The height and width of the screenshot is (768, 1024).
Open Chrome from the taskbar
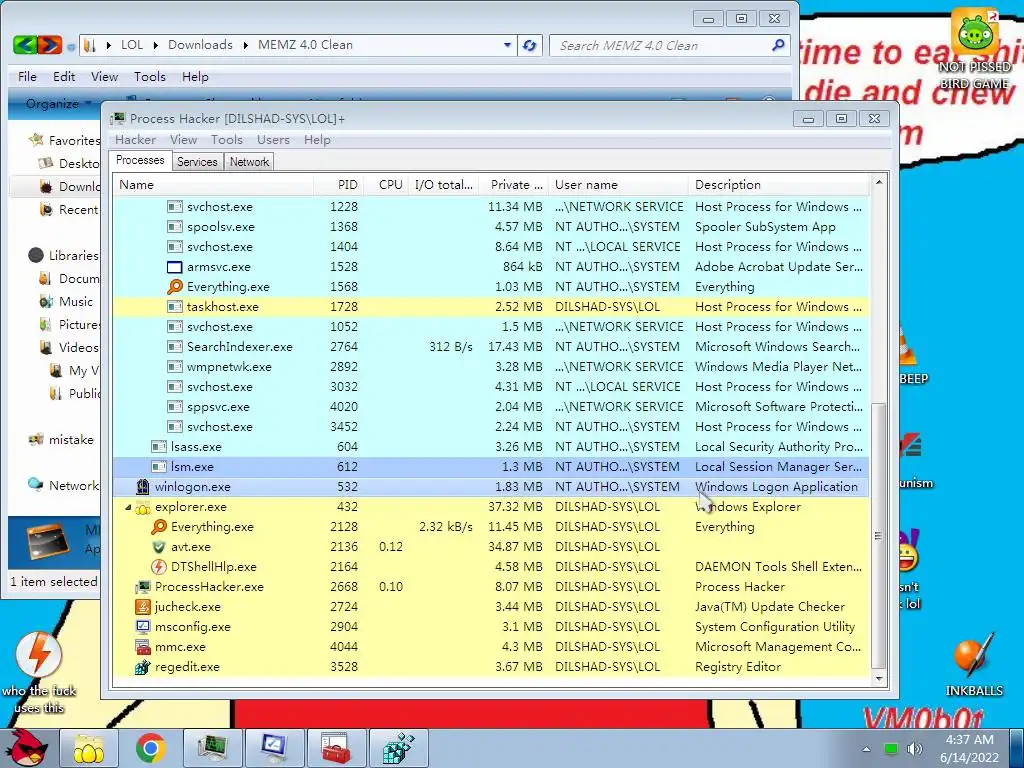(x=150, y=748)
